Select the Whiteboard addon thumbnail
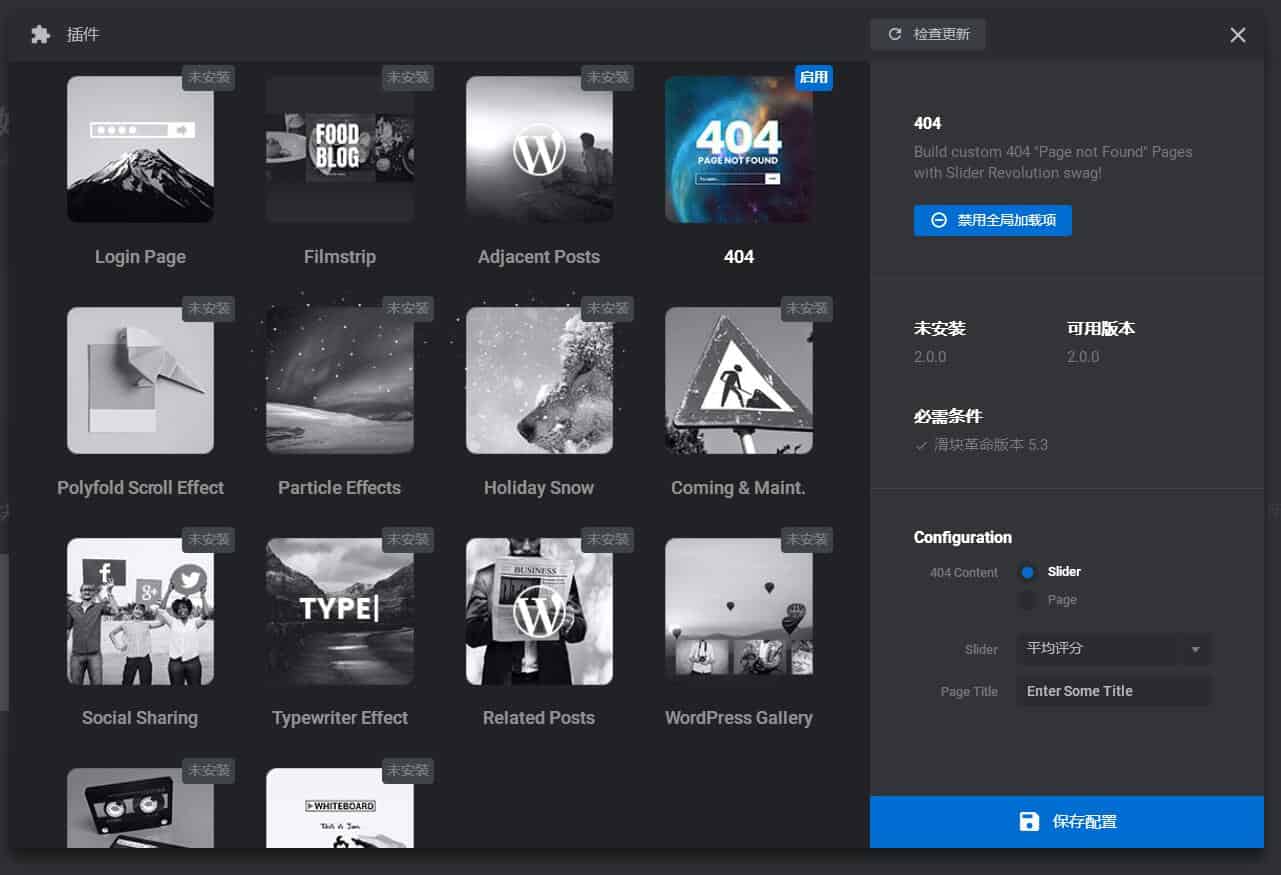Image resolution: width=1281 pixels, height=875 pixels. [340, 808]
